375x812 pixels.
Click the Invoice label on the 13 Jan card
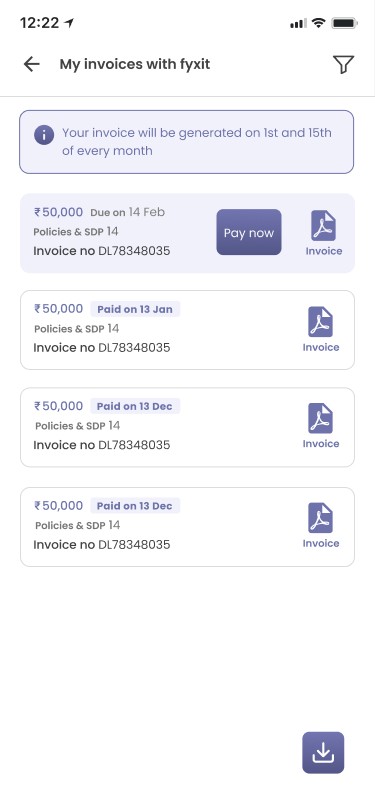tap(321, 347)
